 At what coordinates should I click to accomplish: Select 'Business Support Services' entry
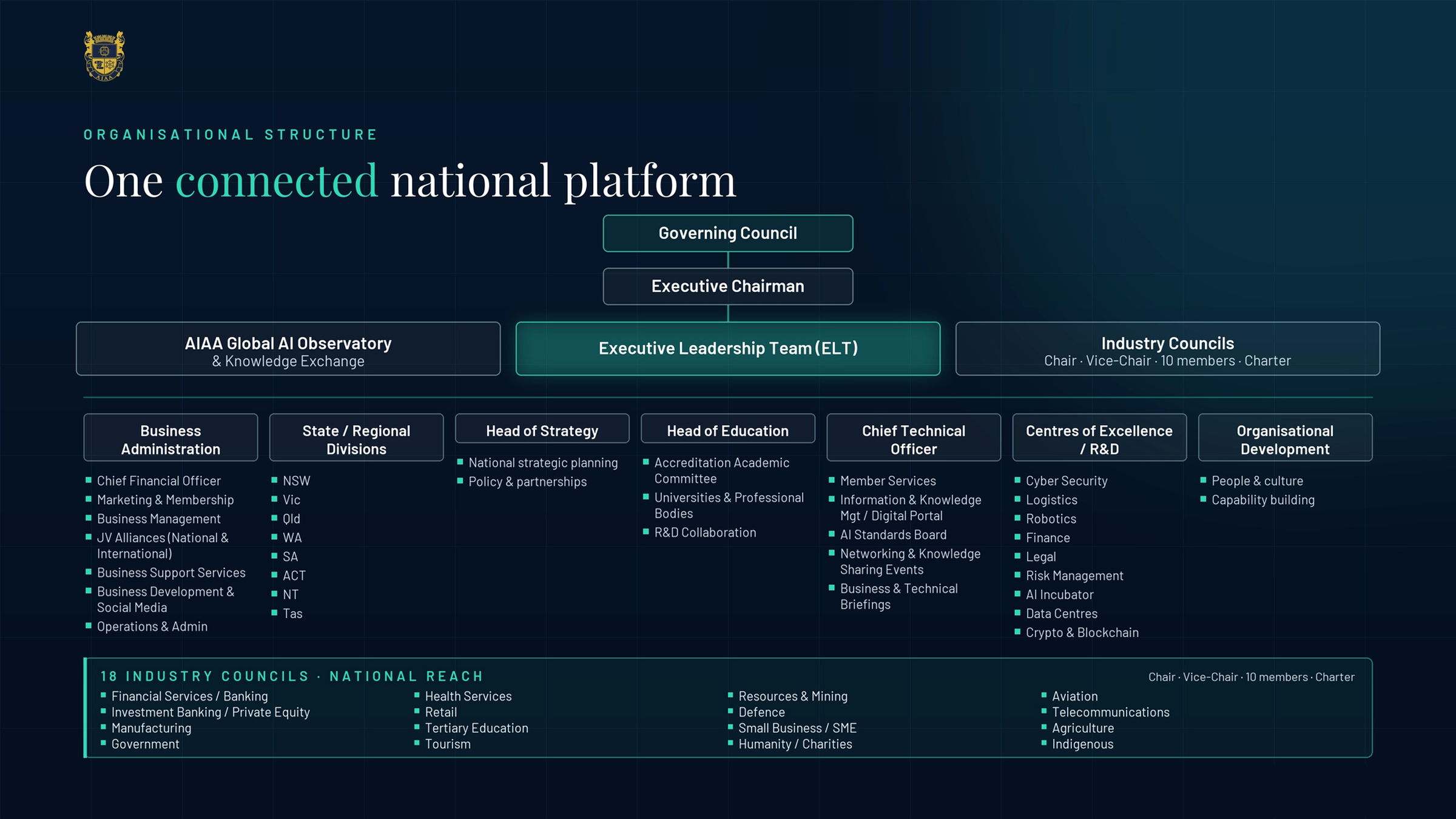tap(171, 573)
